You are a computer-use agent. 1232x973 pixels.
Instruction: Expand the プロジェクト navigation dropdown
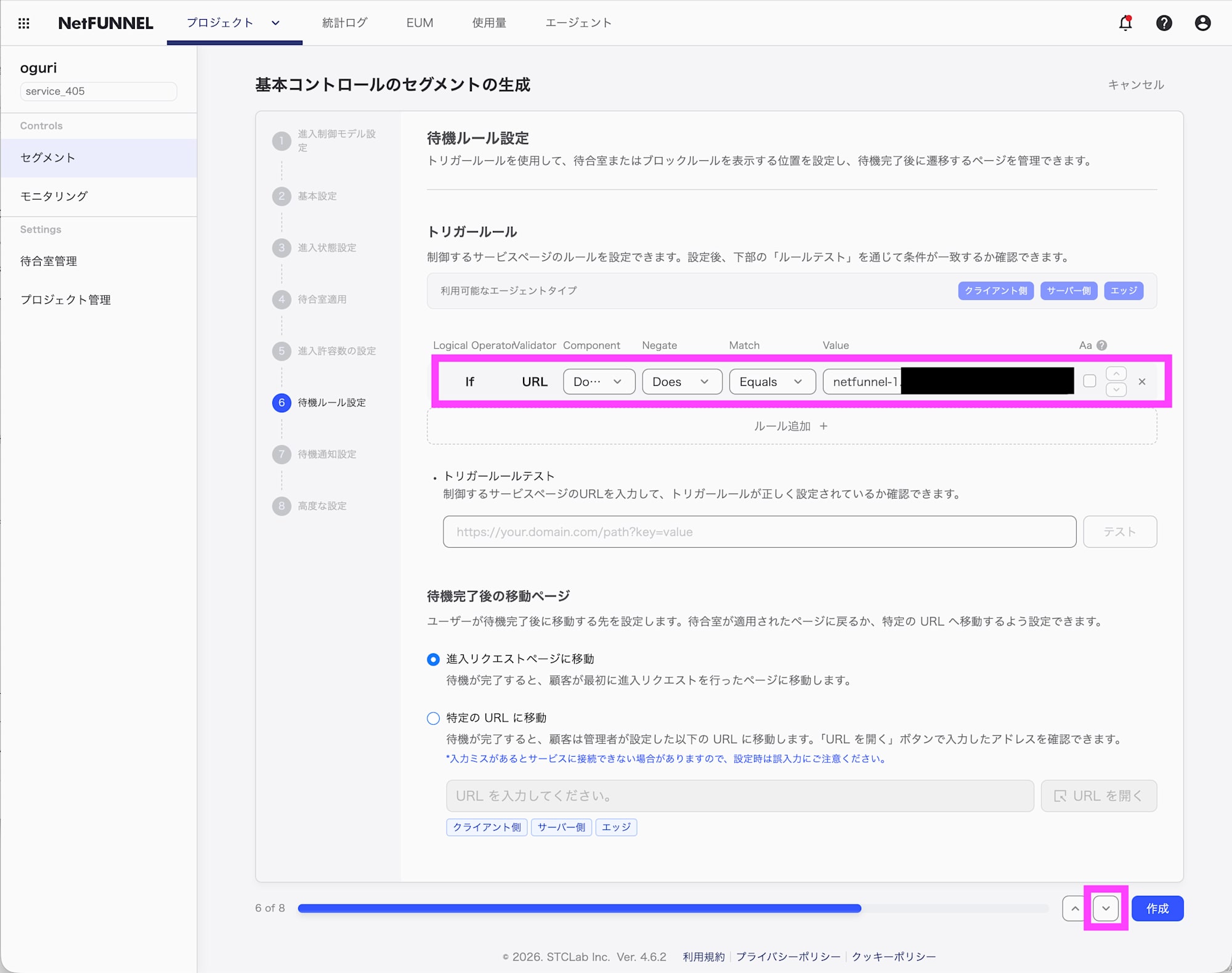click(x=275, y=23)
